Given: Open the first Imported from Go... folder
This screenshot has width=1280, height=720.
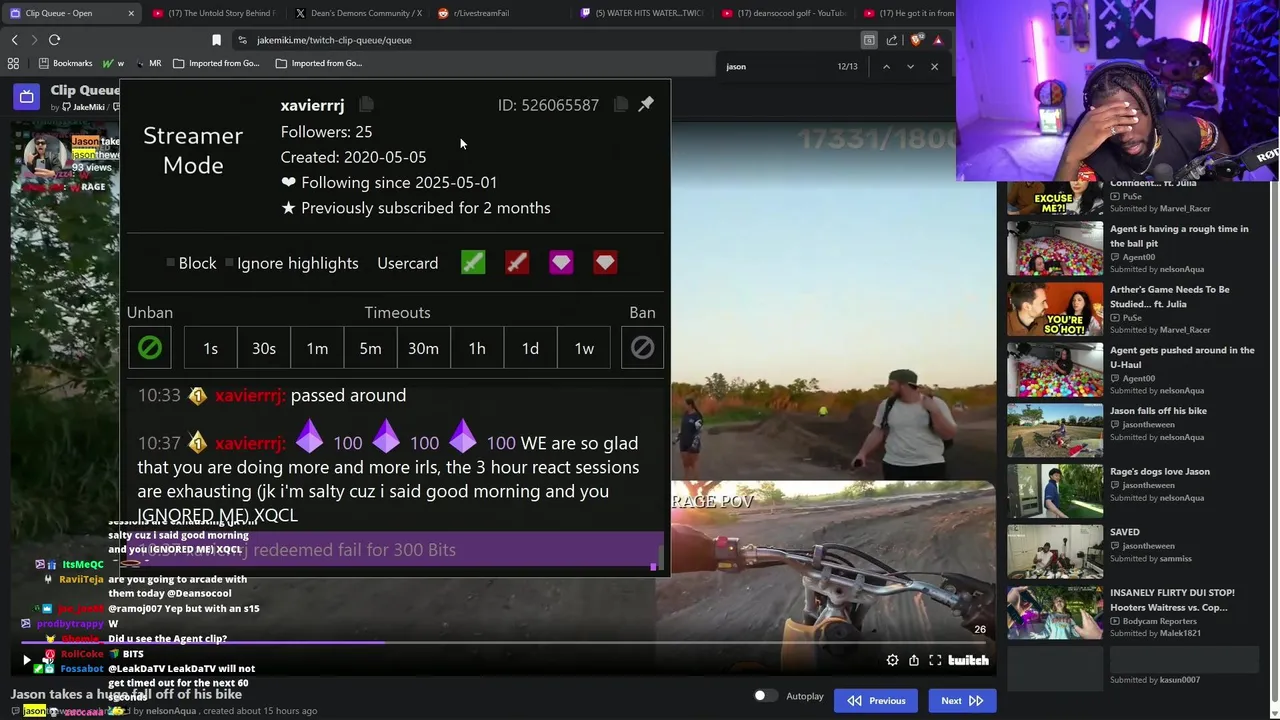Looking at the screenshot, I should 215,63.
